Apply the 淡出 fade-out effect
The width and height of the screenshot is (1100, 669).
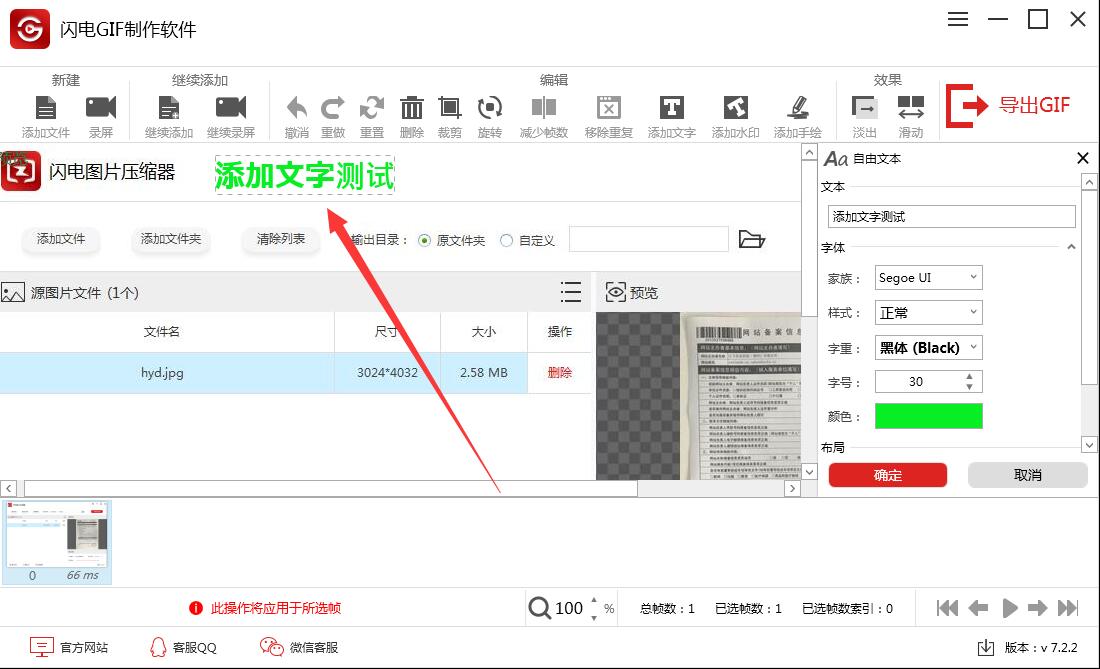(x=866, y=110)
